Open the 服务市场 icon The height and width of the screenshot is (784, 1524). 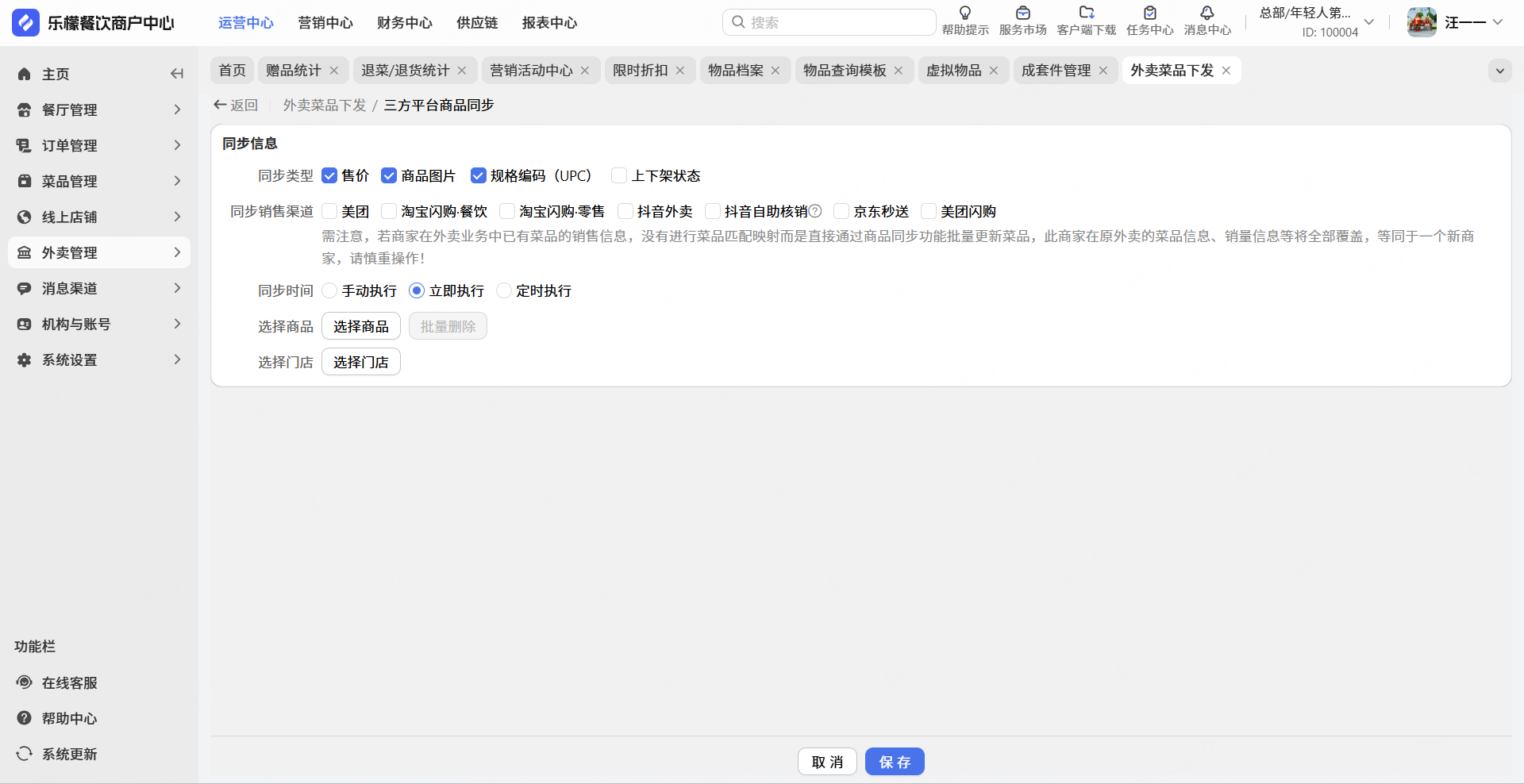[x=1022, y=13]
